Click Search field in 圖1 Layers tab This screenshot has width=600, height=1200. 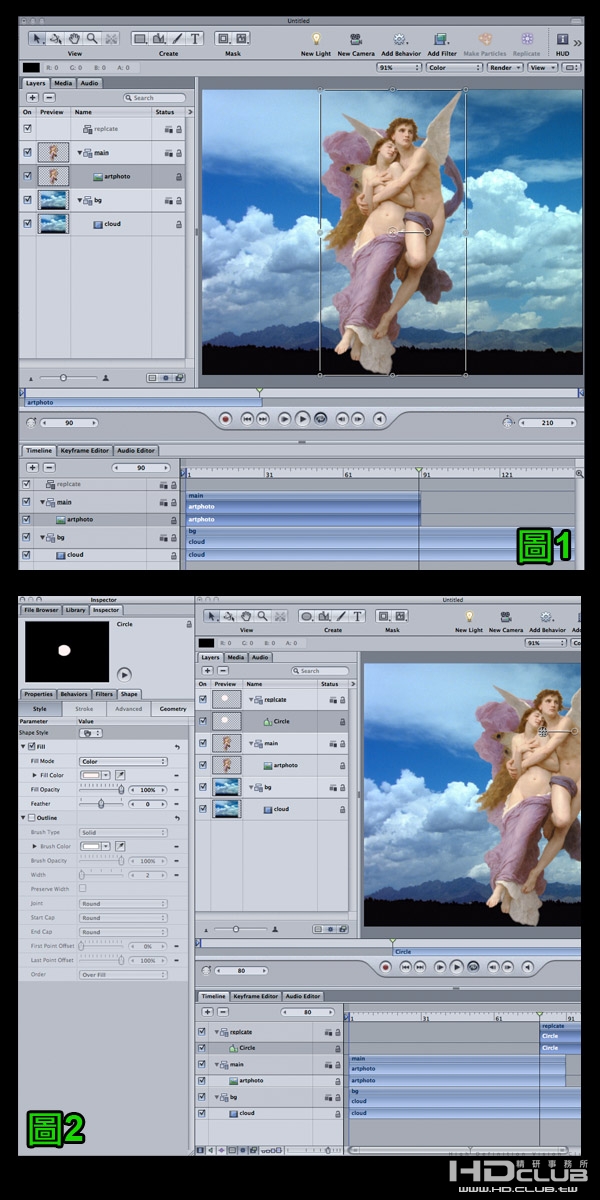154,98
